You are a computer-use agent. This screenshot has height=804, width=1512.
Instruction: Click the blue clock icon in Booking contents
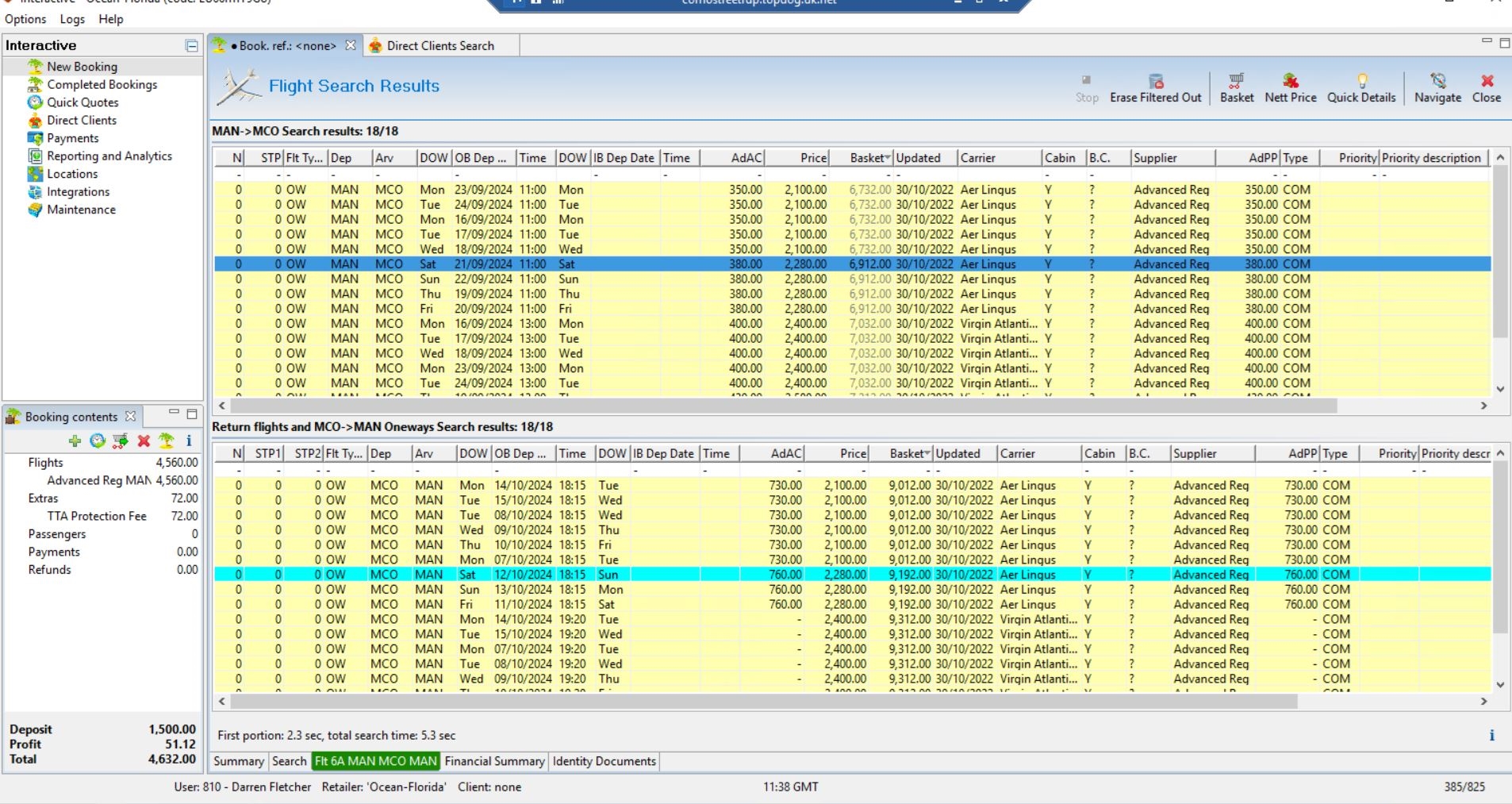coord(98,440)
